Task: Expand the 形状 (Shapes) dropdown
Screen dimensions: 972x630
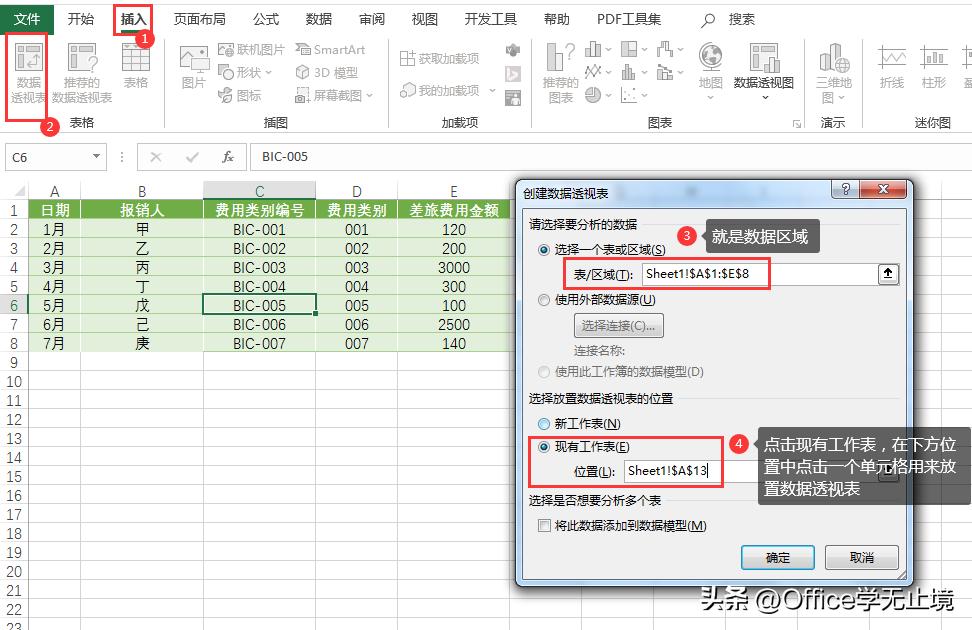Action: pyautogui.click(x=270, y=71)
